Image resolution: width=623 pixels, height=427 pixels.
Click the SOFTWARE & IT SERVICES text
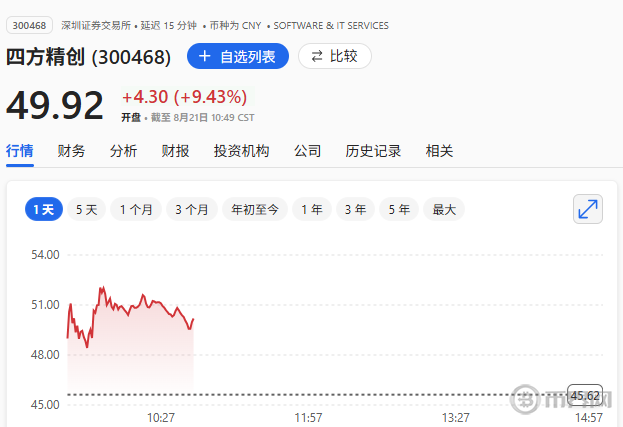pyautogui.click(x=331, y=25)
